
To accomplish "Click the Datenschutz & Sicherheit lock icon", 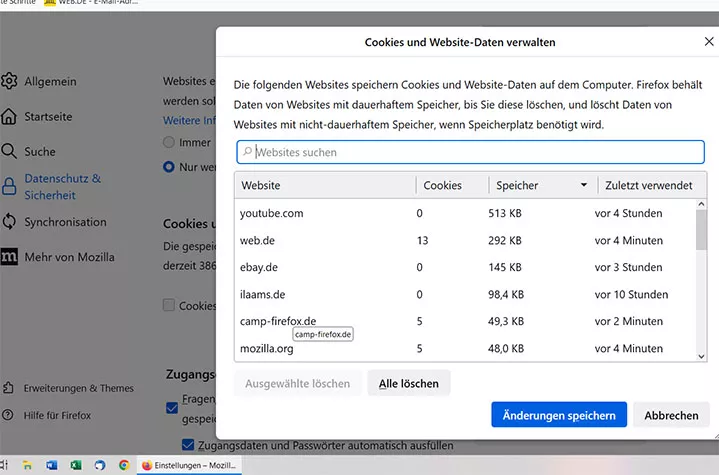I will pyautogui.click(x=9, y=187).
